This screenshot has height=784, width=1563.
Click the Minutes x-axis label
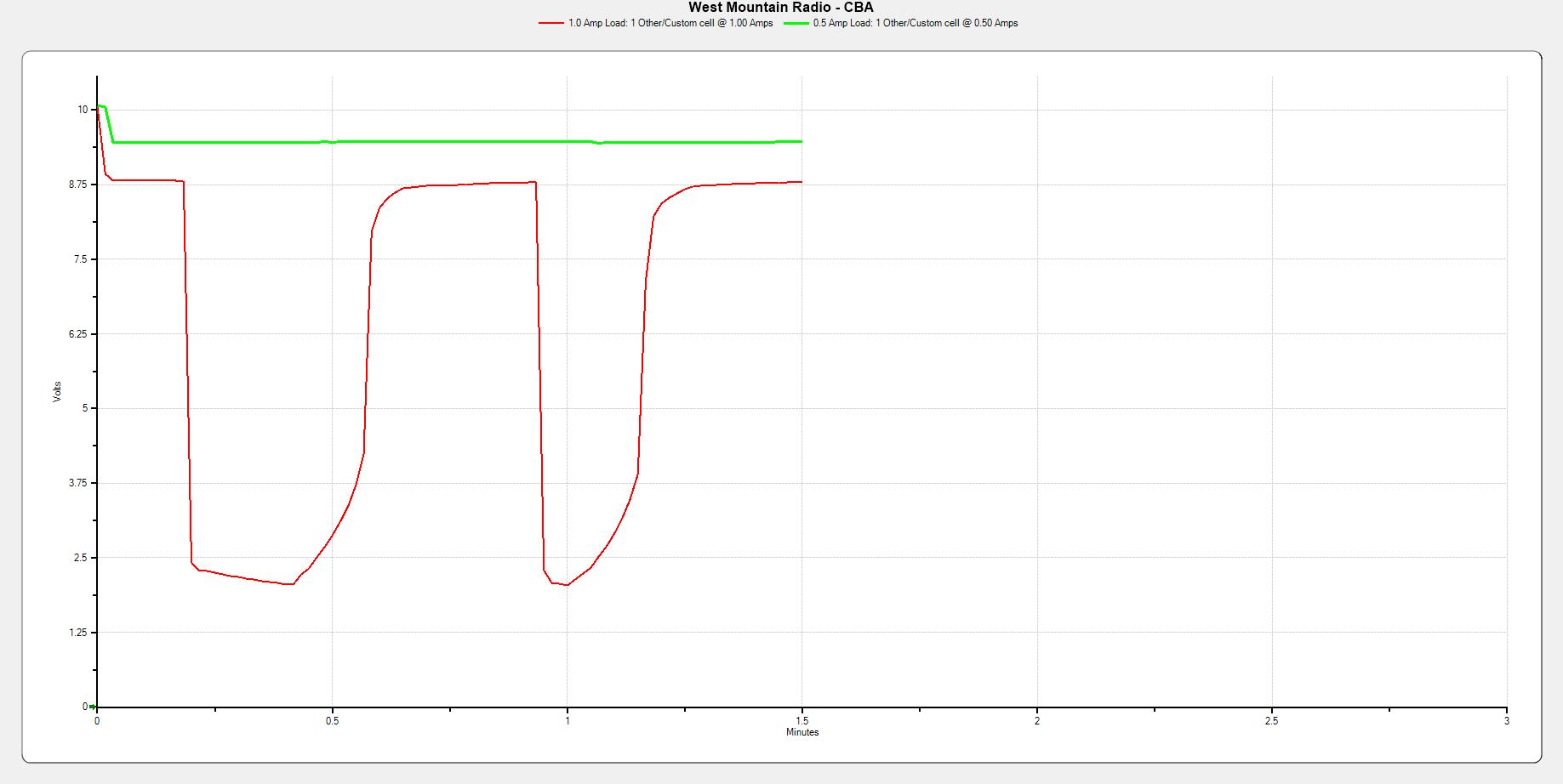(x=801, y=732)
